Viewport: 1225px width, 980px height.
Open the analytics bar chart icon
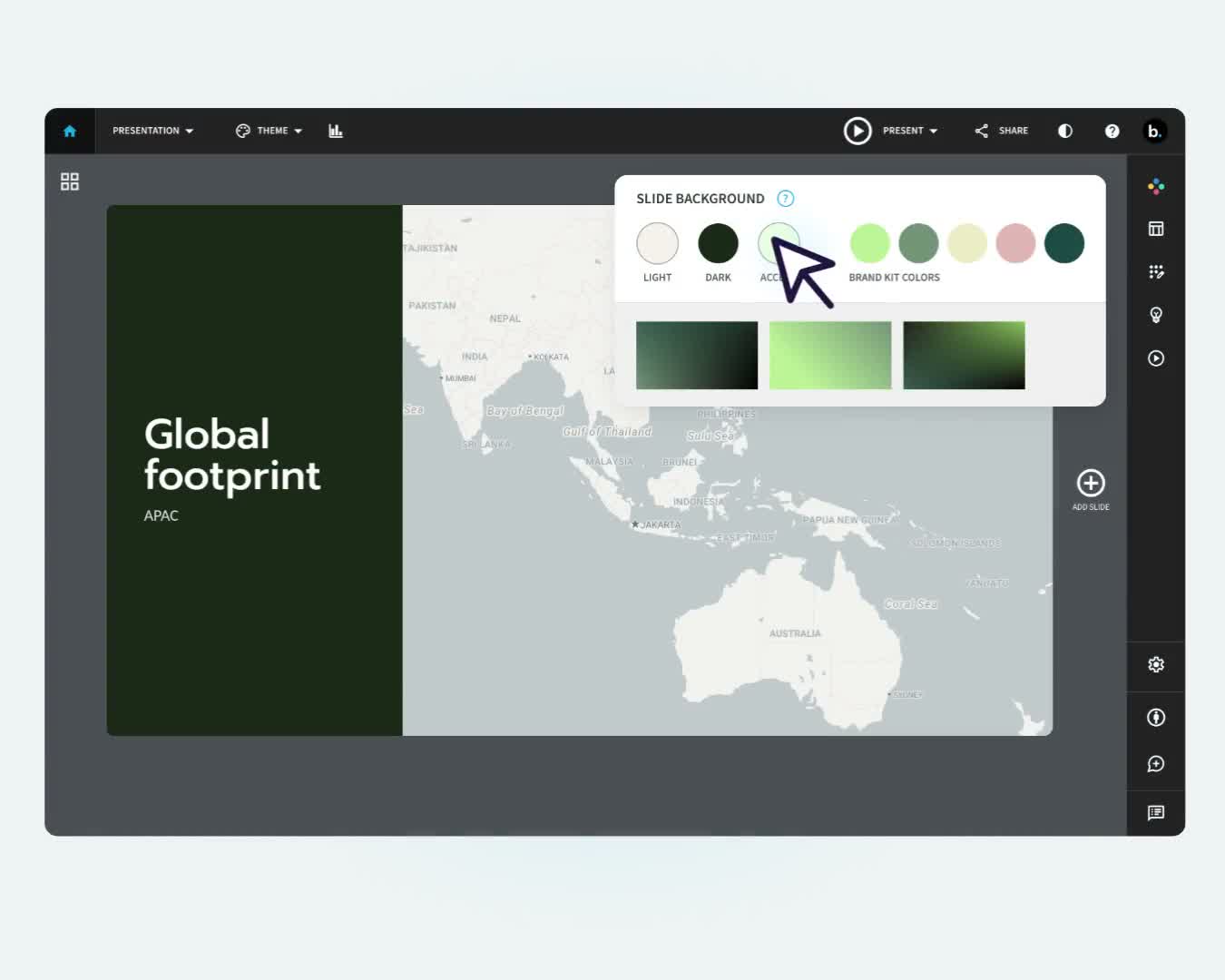click(x=336, y=131)
